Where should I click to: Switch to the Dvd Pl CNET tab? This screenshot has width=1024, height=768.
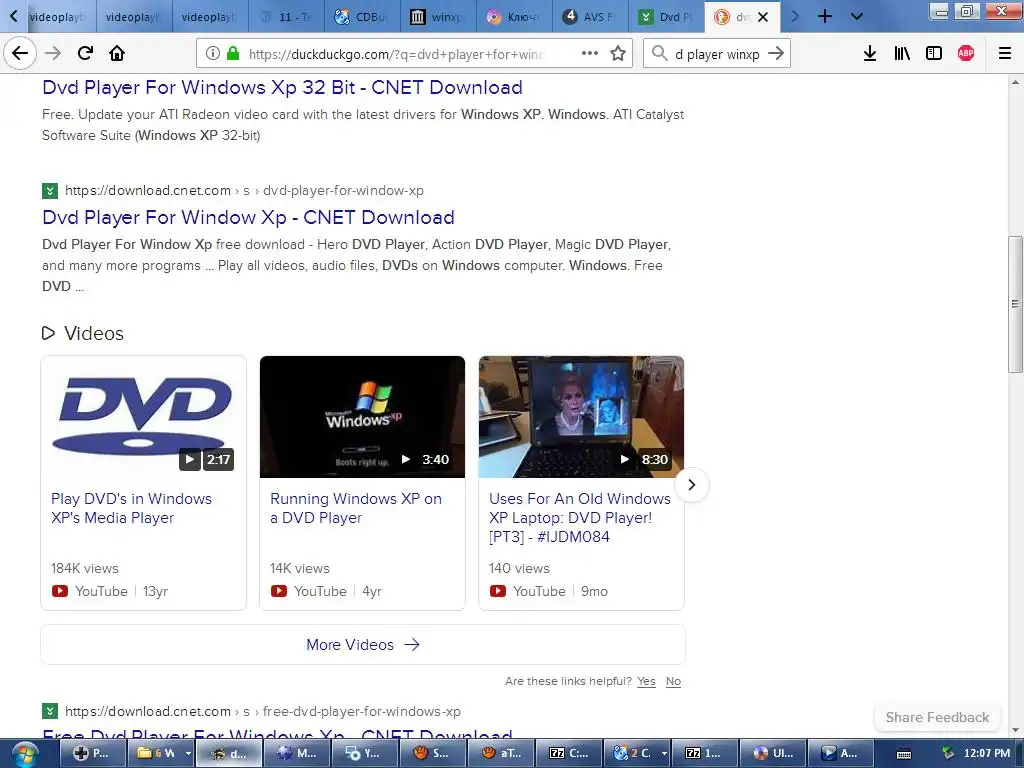point(665,17)
